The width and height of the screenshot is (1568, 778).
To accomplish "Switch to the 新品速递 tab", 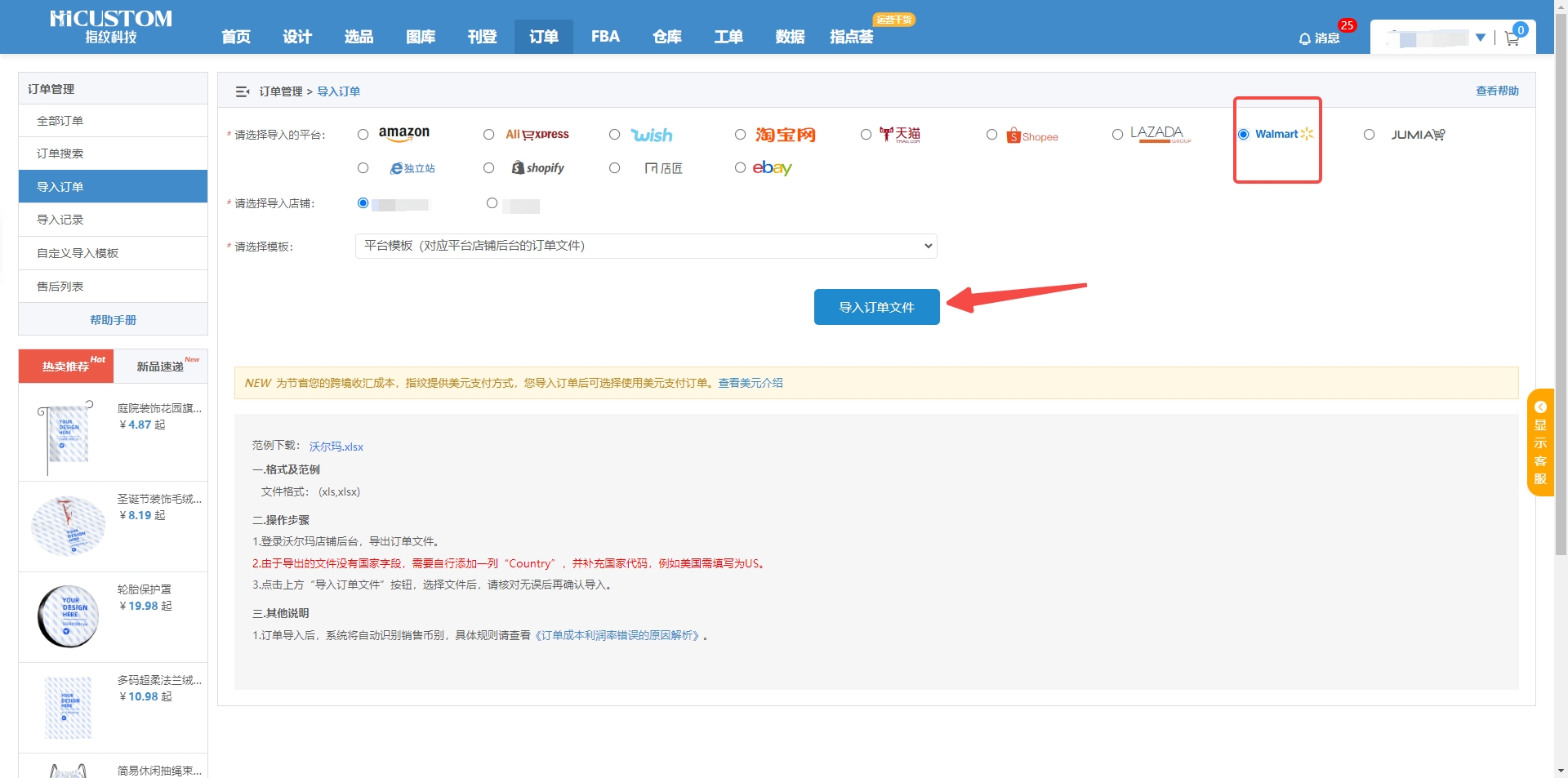I will (161, 367).
